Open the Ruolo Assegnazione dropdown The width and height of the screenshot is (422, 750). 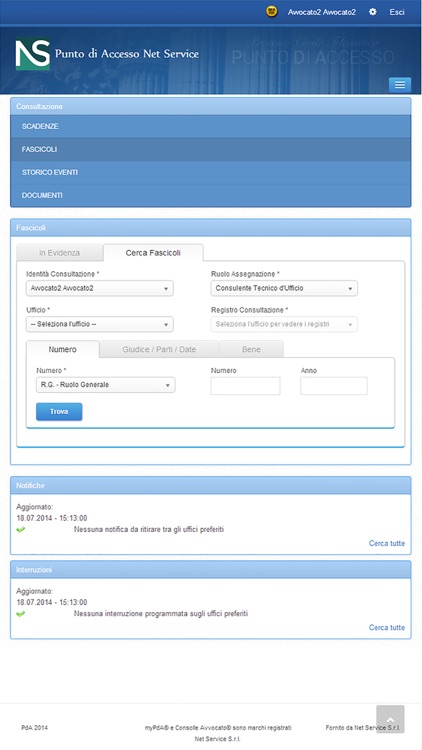[284, 288]
